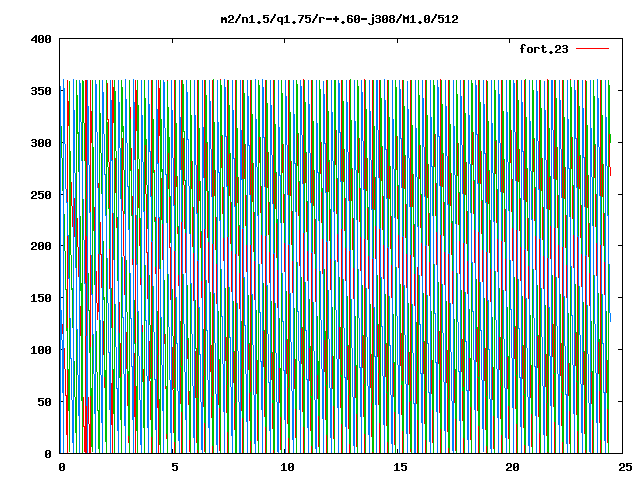
Task: Click the x-axis label 5
Action: (x=175, y=467)
